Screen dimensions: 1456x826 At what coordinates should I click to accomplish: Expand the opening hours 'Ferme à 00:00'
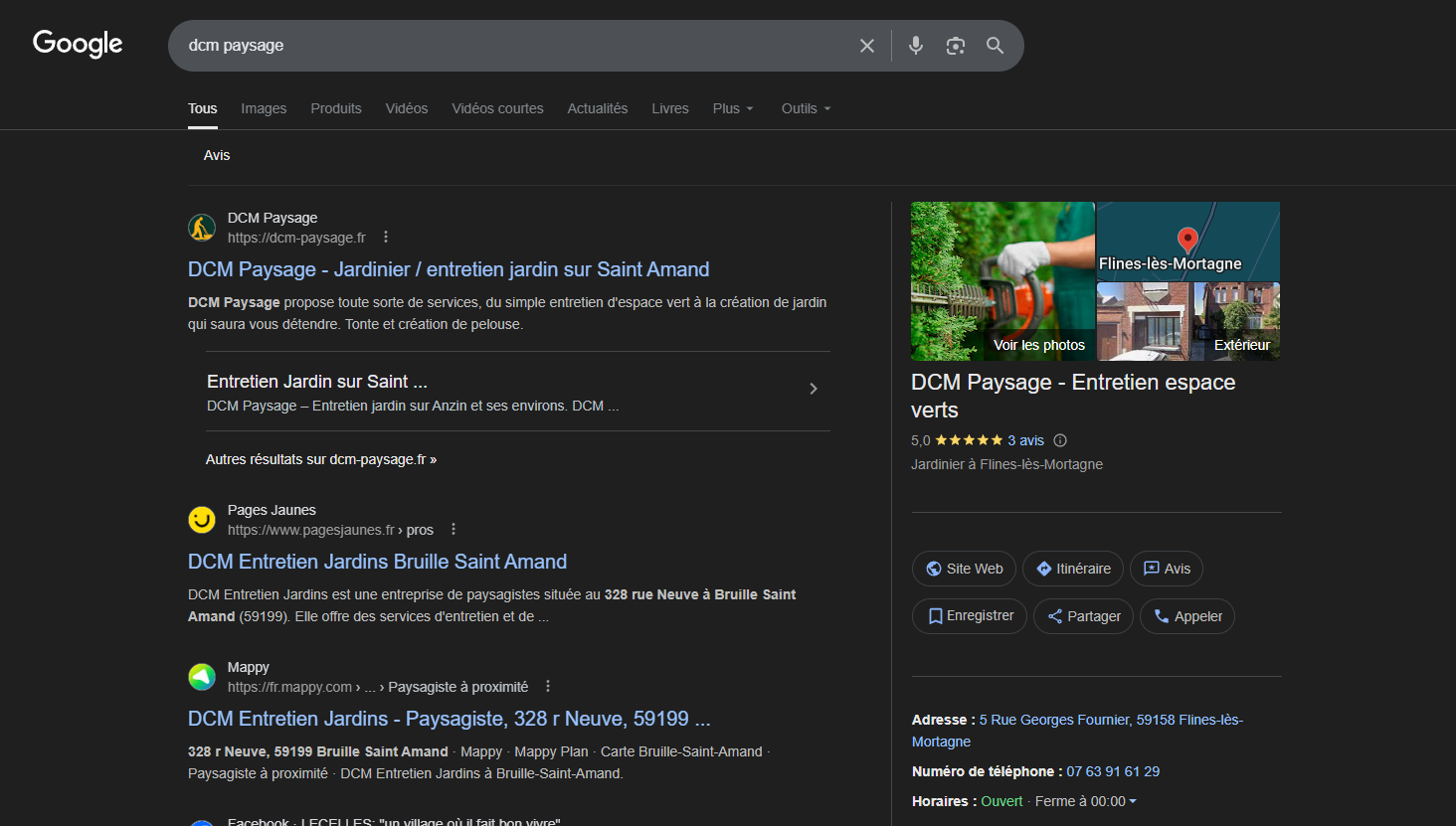pos(1085,801)
